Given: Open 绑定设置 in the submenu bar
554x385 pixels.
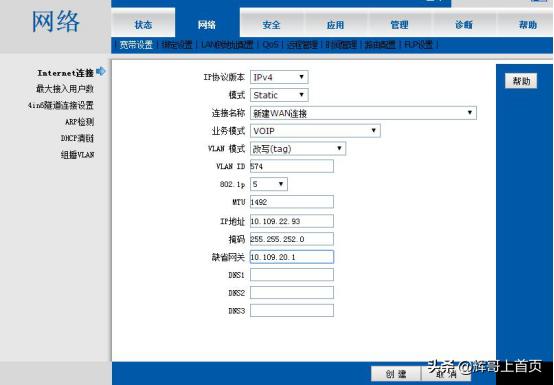Looking at the screenshot, I should [177, 45].
